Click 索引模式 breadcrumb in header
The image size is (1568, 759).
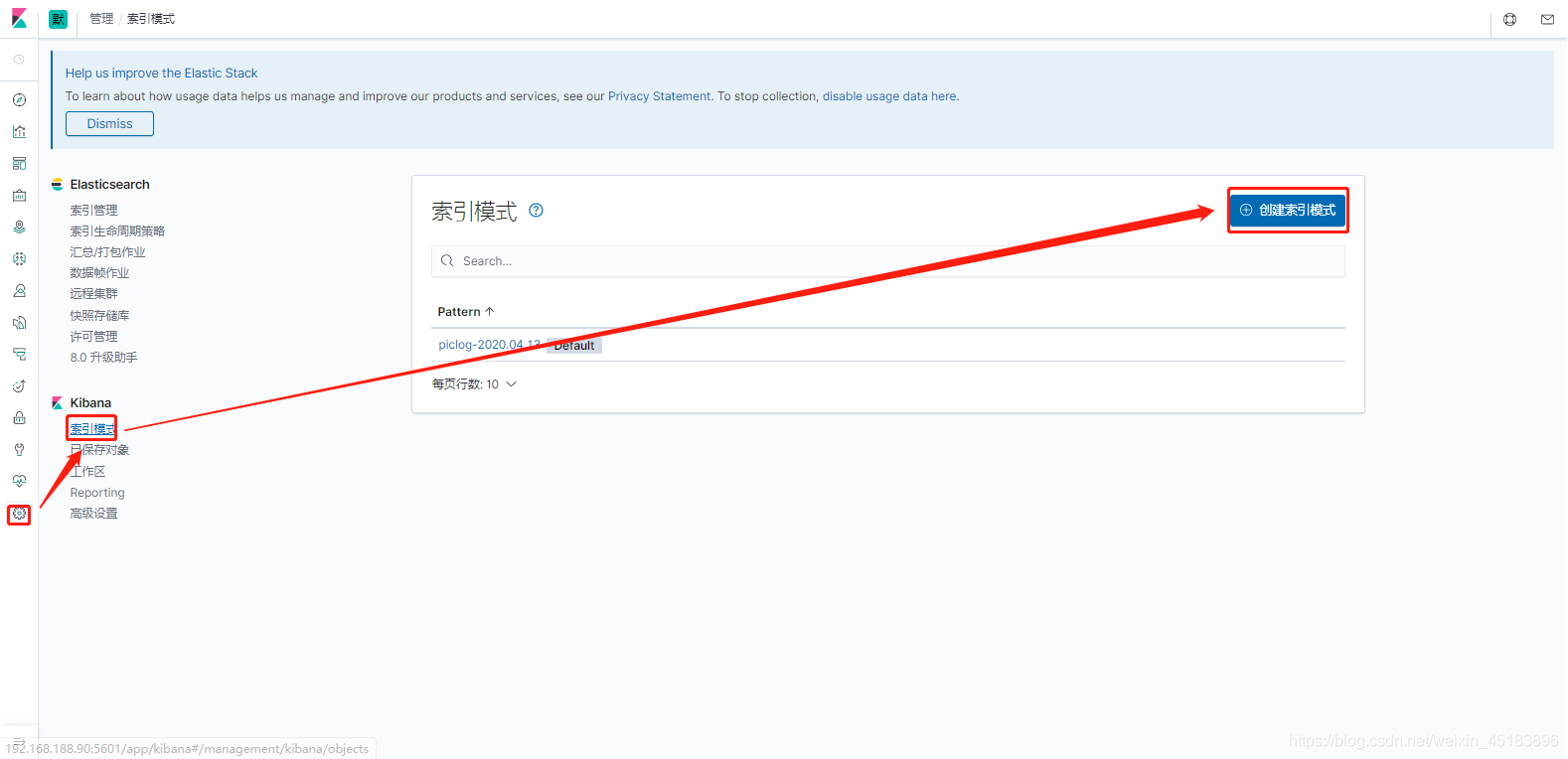pos(151,19)
